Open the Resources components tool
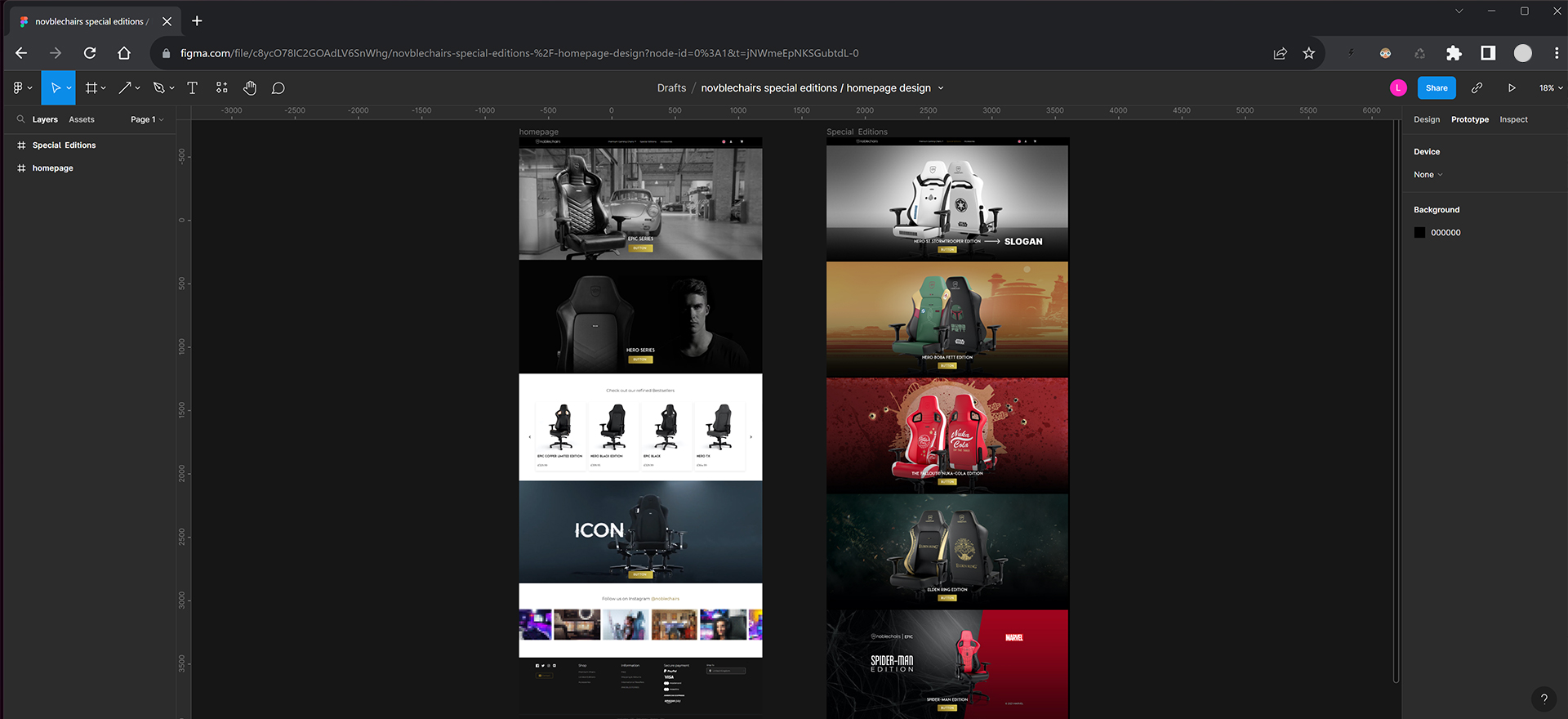The width and height of the screenshot is (1568, 719). [x=221, y=88]
